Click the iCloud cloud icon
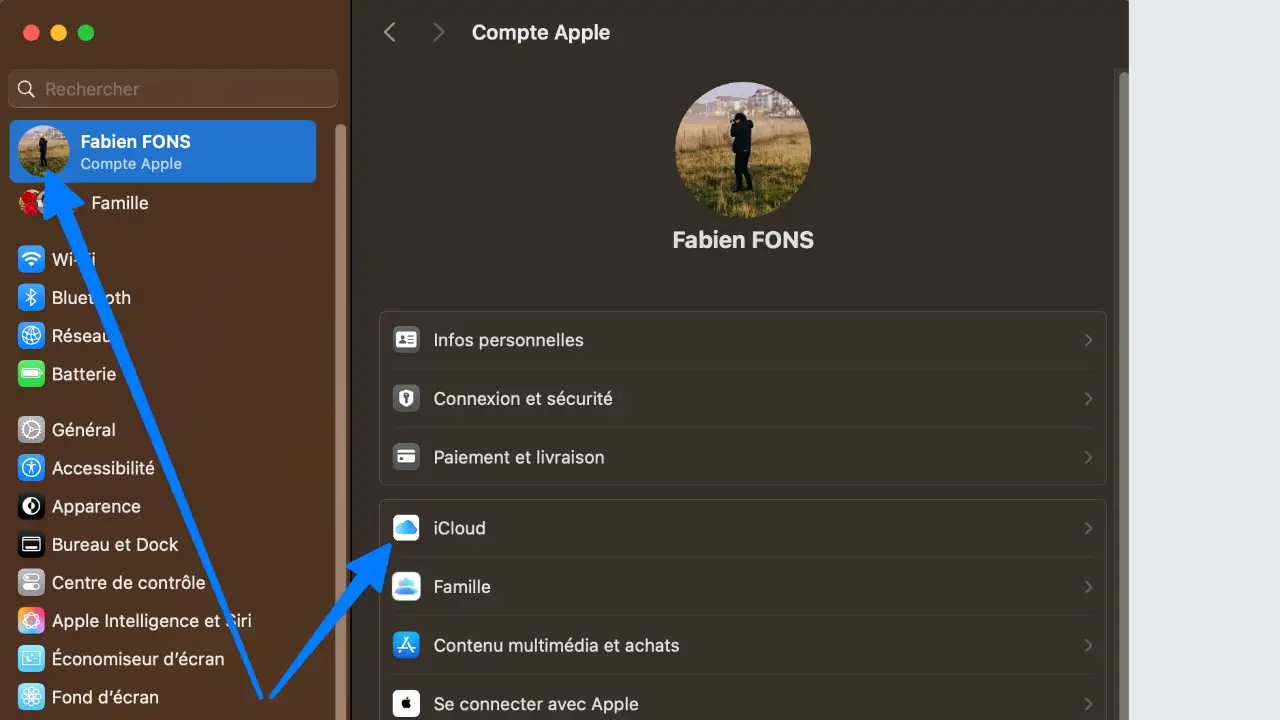Image resolution: width=1280 pixels, height=720 pixels. 406,528
